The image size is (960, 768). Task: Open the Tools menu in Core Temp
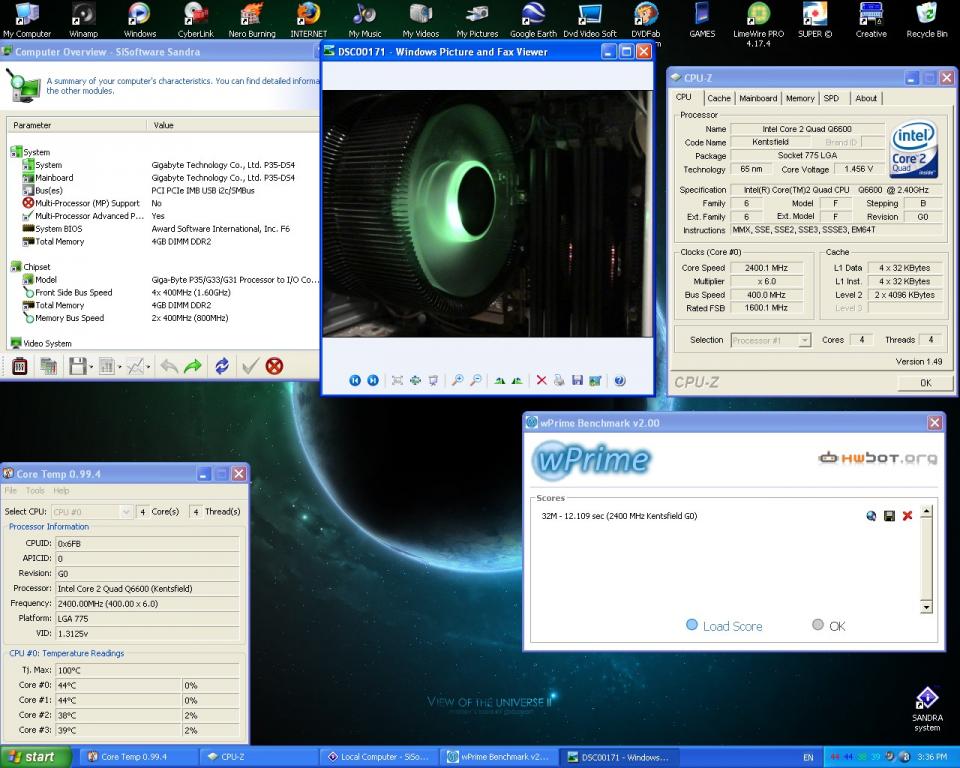35,491
